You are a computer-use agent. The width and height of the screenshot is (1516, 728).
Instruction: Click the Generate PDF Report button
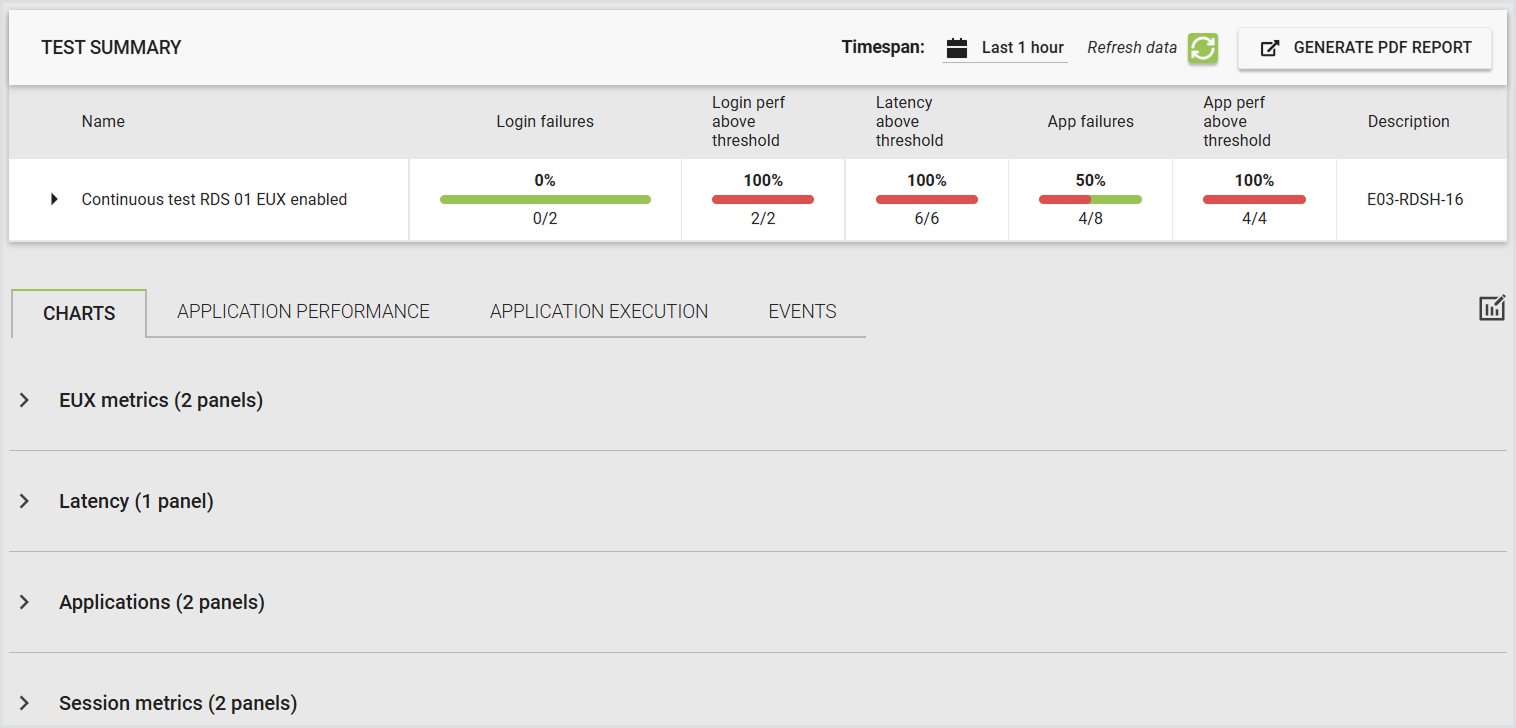[1365, 48]
